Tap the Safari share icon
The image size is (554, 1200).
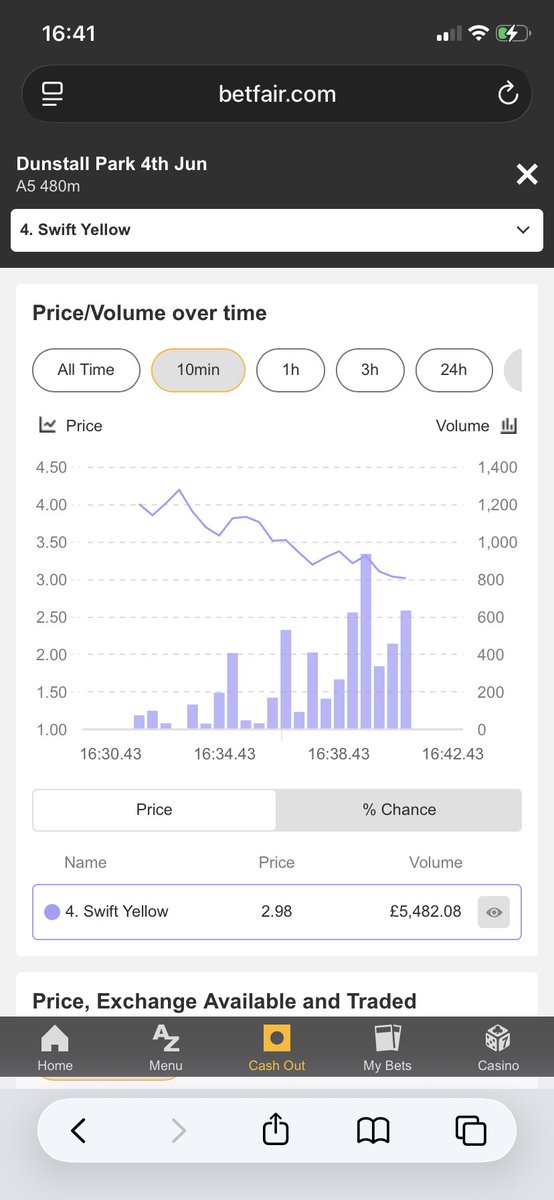(275, 1130)
